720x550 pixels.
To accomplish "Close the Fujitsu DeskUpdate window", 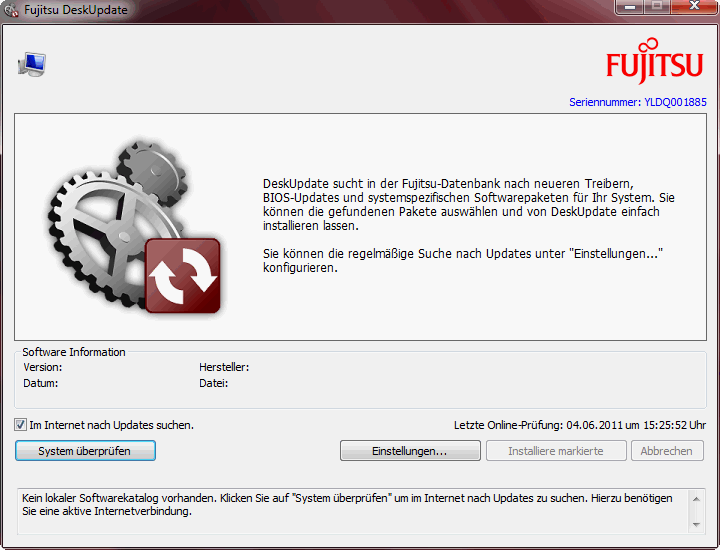I will 694,7.
